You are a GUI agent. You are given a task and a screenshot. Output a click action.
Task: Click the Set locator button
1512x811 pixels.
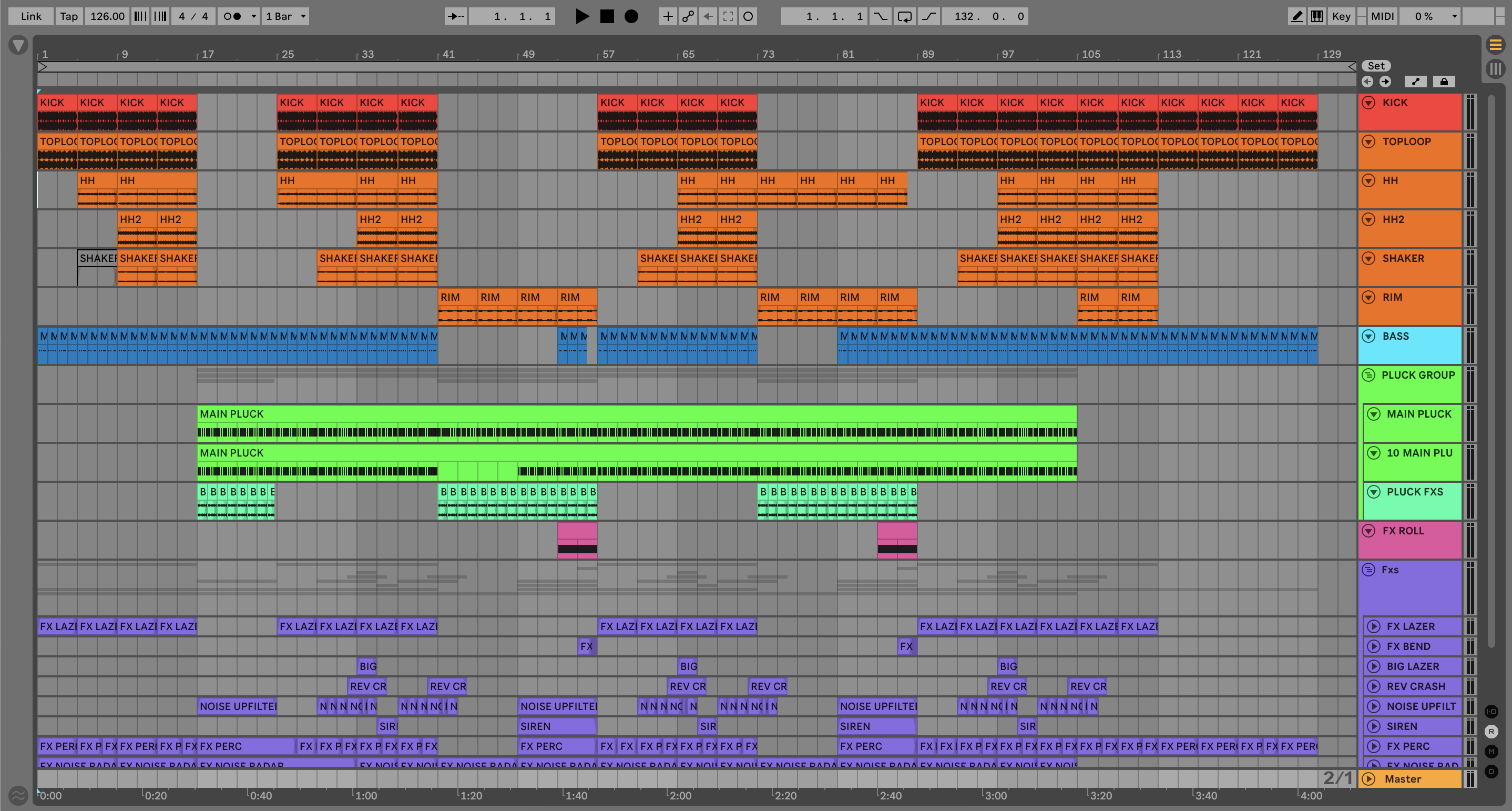(x=1376, y=66)
